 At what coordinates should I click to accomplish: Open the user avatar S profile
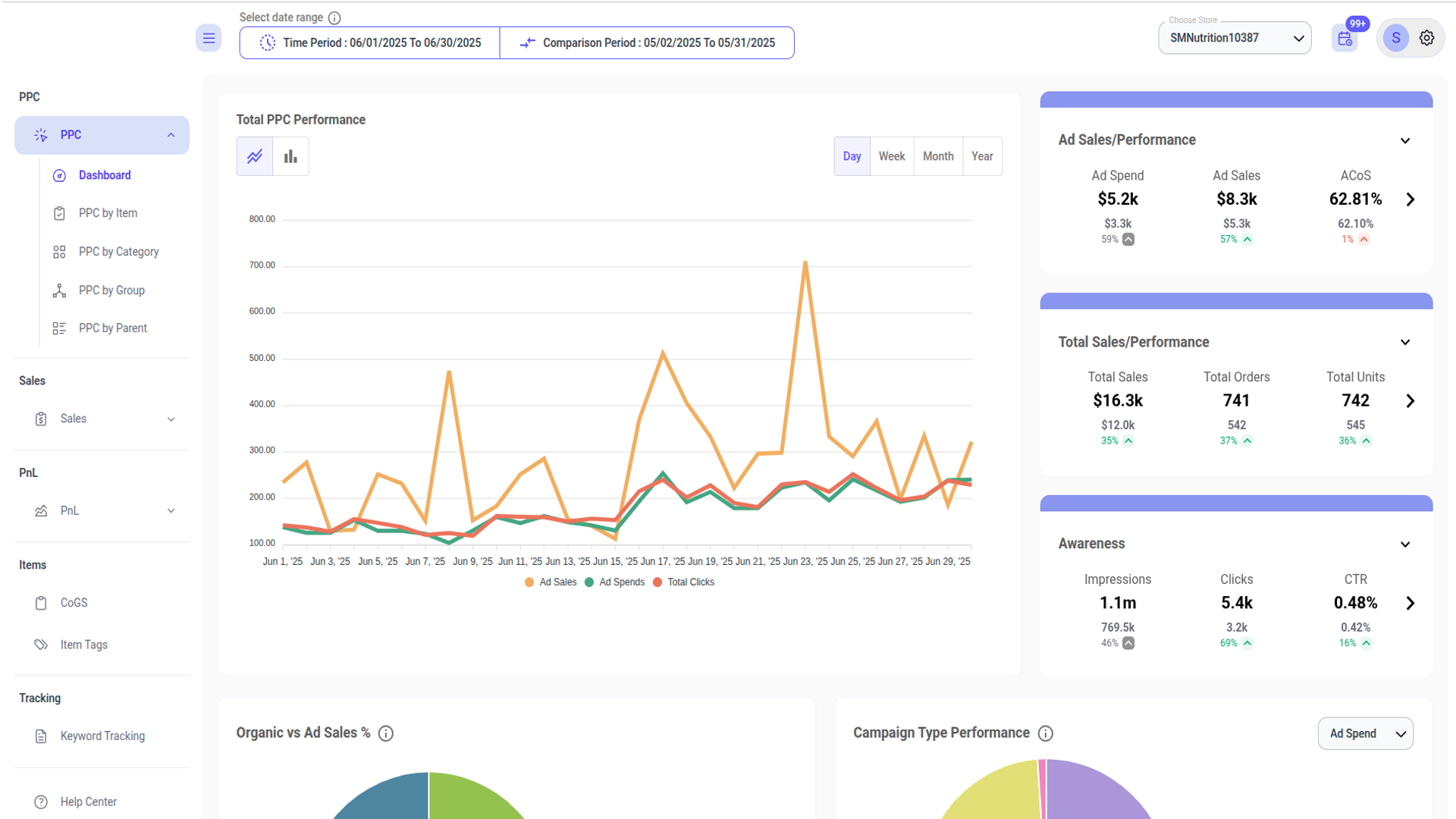[1396, 38]
